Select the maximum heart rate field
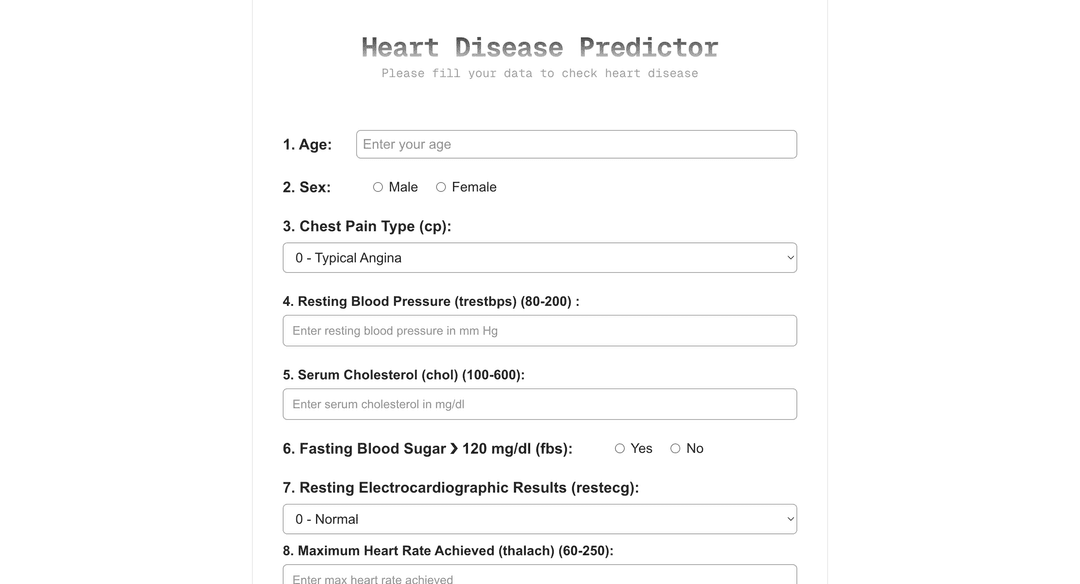The image size is (1080, 584). [x=540, y=578]
